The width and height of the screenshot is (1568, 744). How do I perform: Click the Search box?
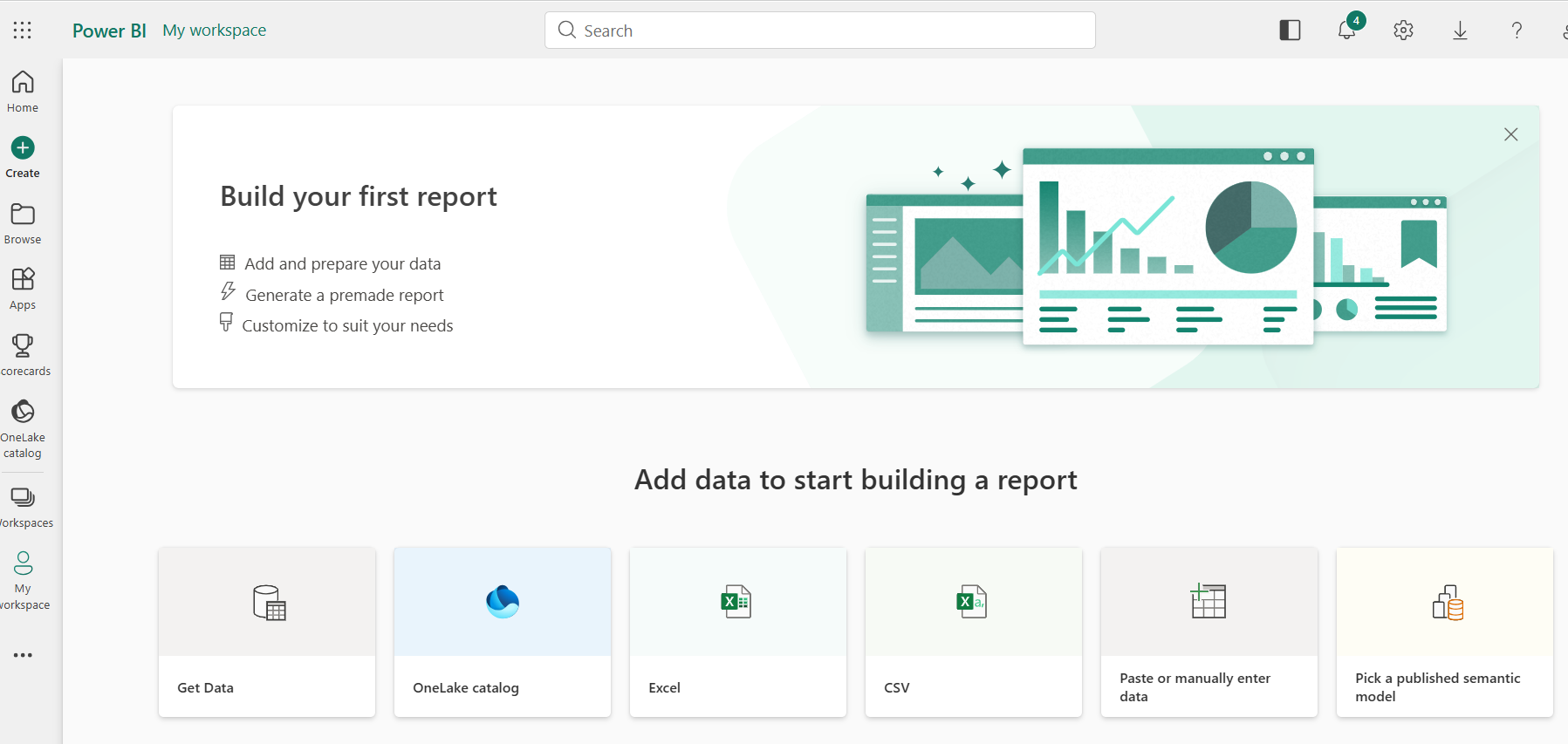click(x=820, y=31)
